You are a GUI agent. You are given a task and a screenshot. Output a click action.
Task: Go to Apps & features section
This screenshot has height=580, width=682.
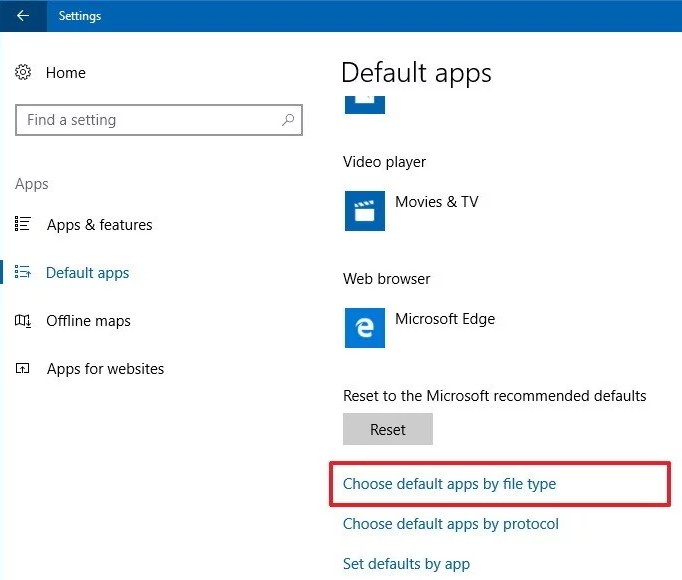99,225
